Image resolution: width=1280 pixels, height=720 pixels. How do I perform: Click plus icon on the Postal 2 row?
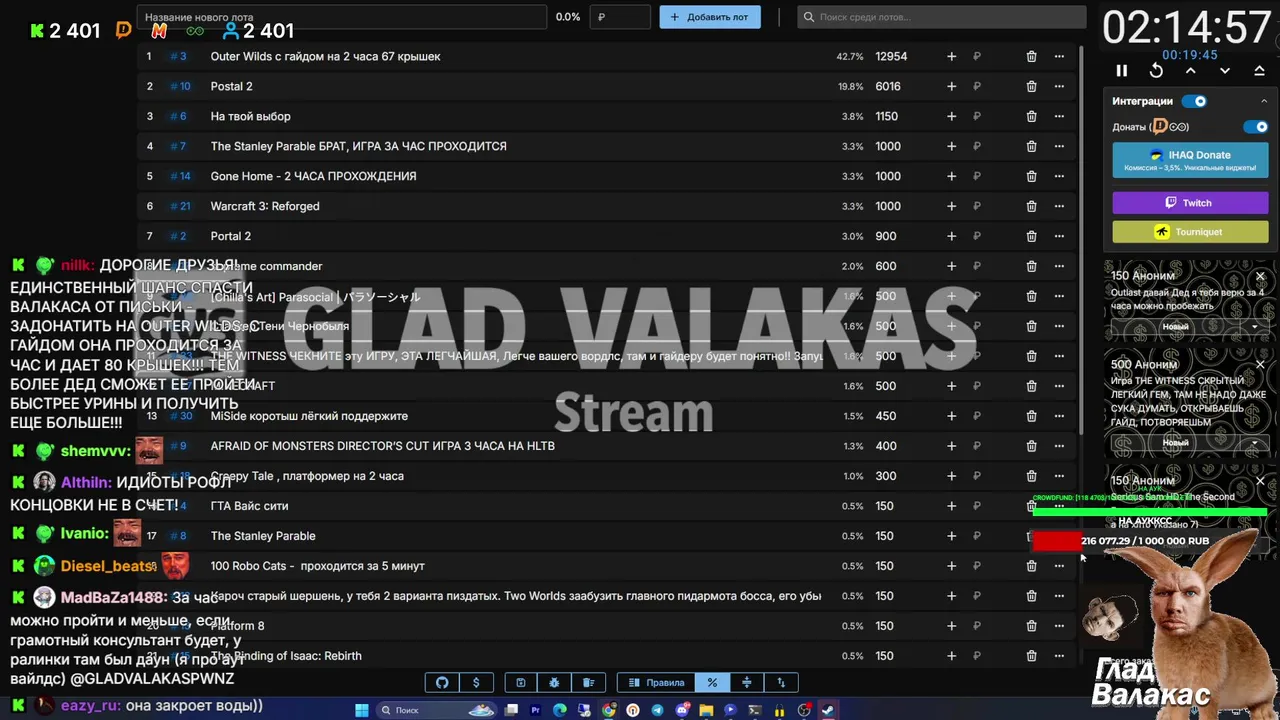951,87
